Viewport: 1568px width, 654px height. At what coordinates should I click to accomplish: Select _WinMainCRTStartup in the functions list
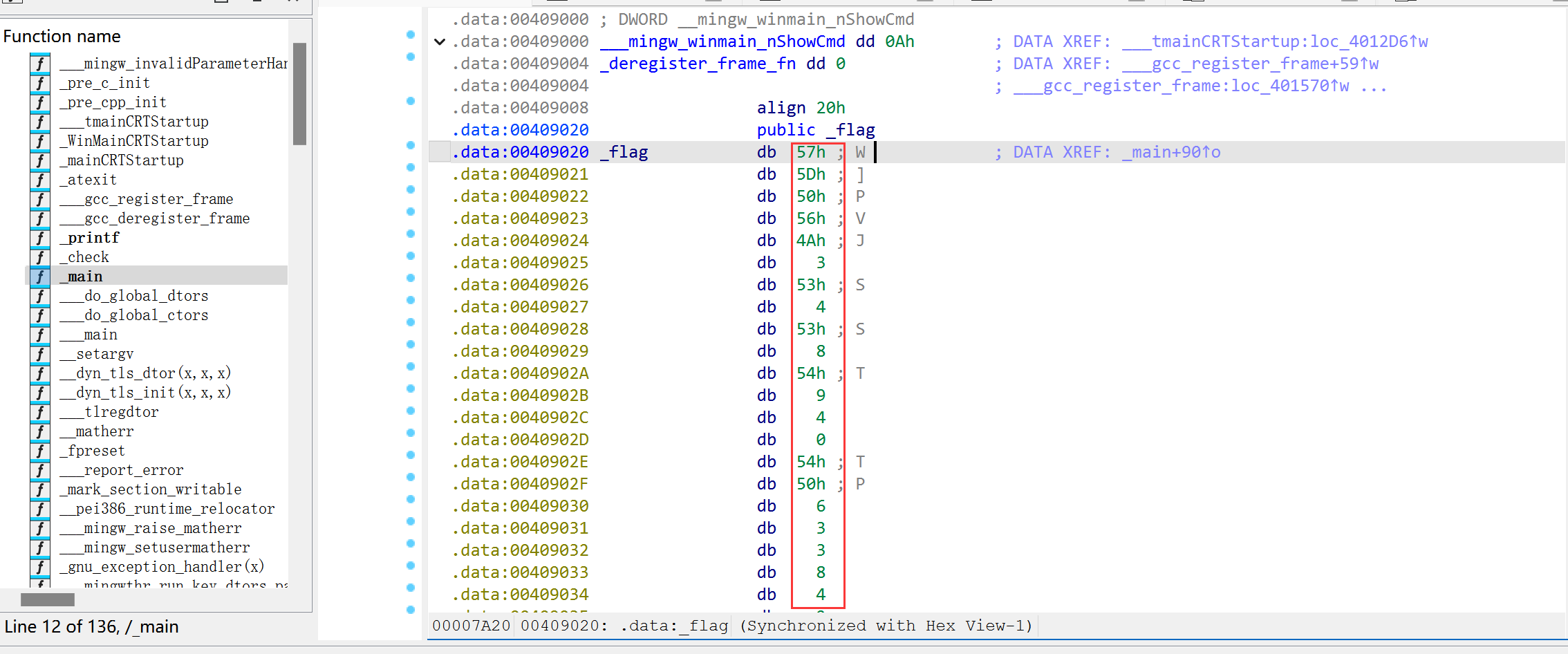pyautogui.click(x=138, y=141)
